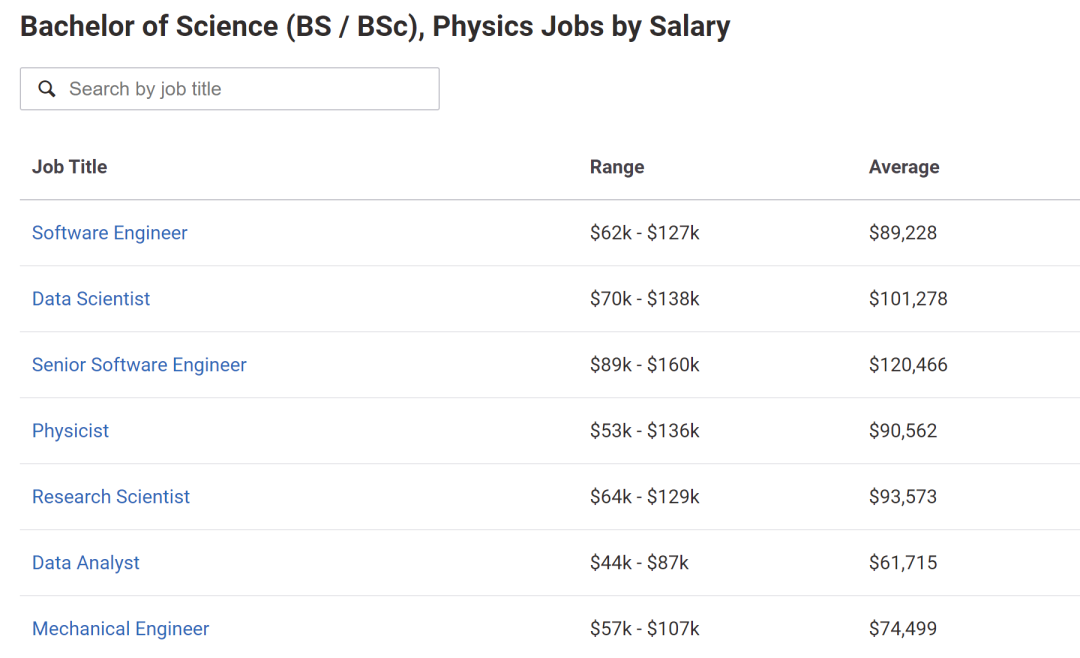
Task: Open the Software Engineer job link
Action: coord(110,233)
